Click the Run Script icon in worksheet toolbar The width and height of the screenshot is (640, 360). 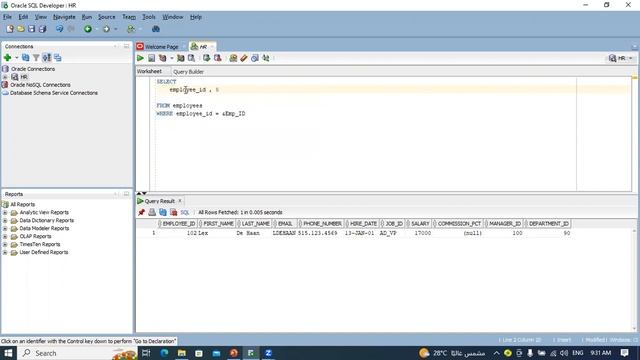click(151, 58)
